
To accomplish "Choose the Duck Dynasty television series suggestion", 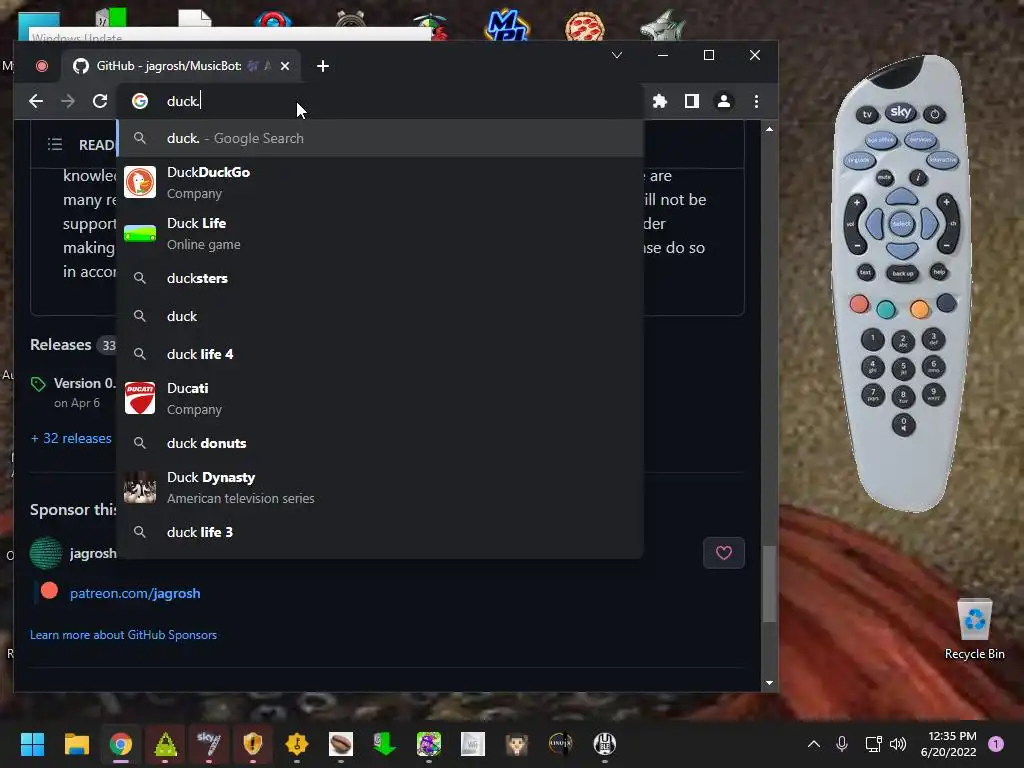I will [x=380, y=487].
